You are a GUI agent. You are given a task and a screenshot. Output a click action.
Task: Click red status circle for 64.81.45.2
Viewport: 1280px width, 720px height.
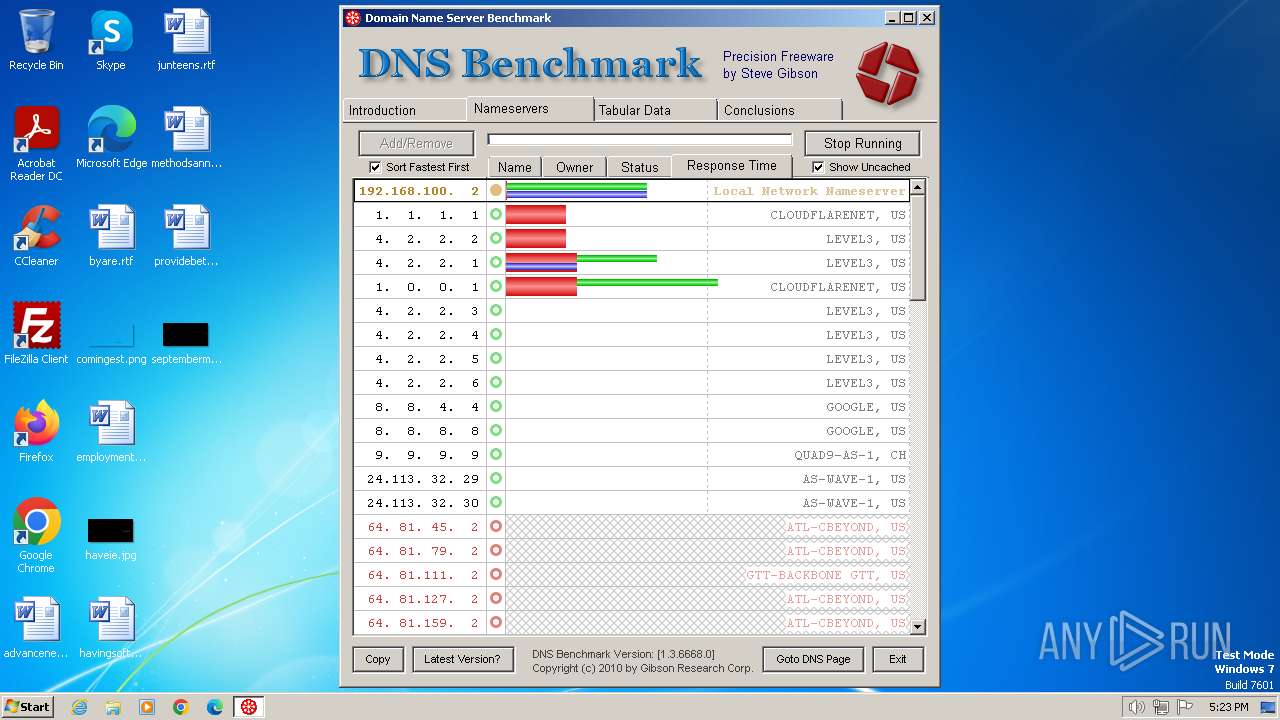(x=496, y=526)
